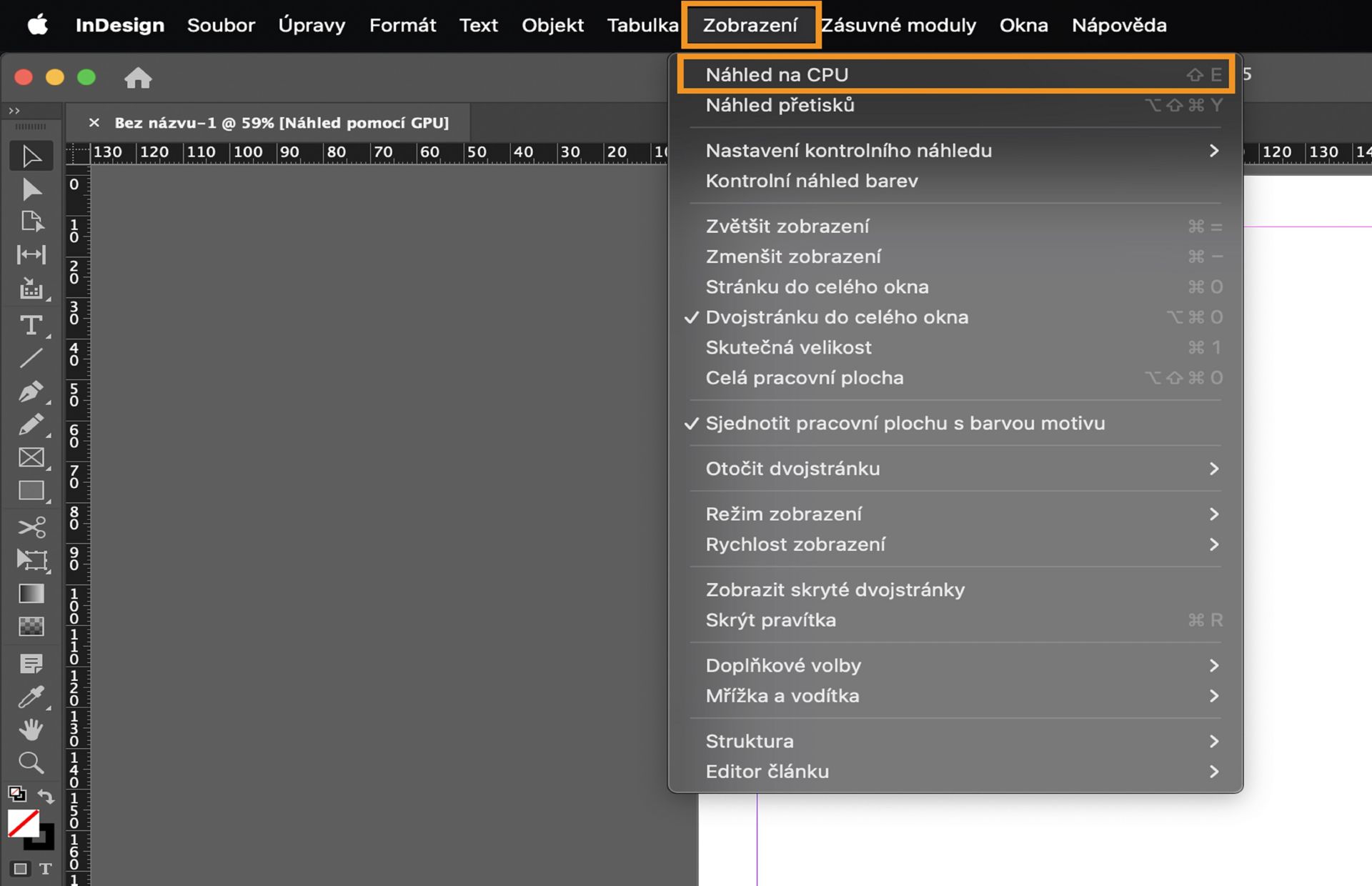Select the Type tool
Viewport: 1372px width, 886px height.
tap(31, 326)
